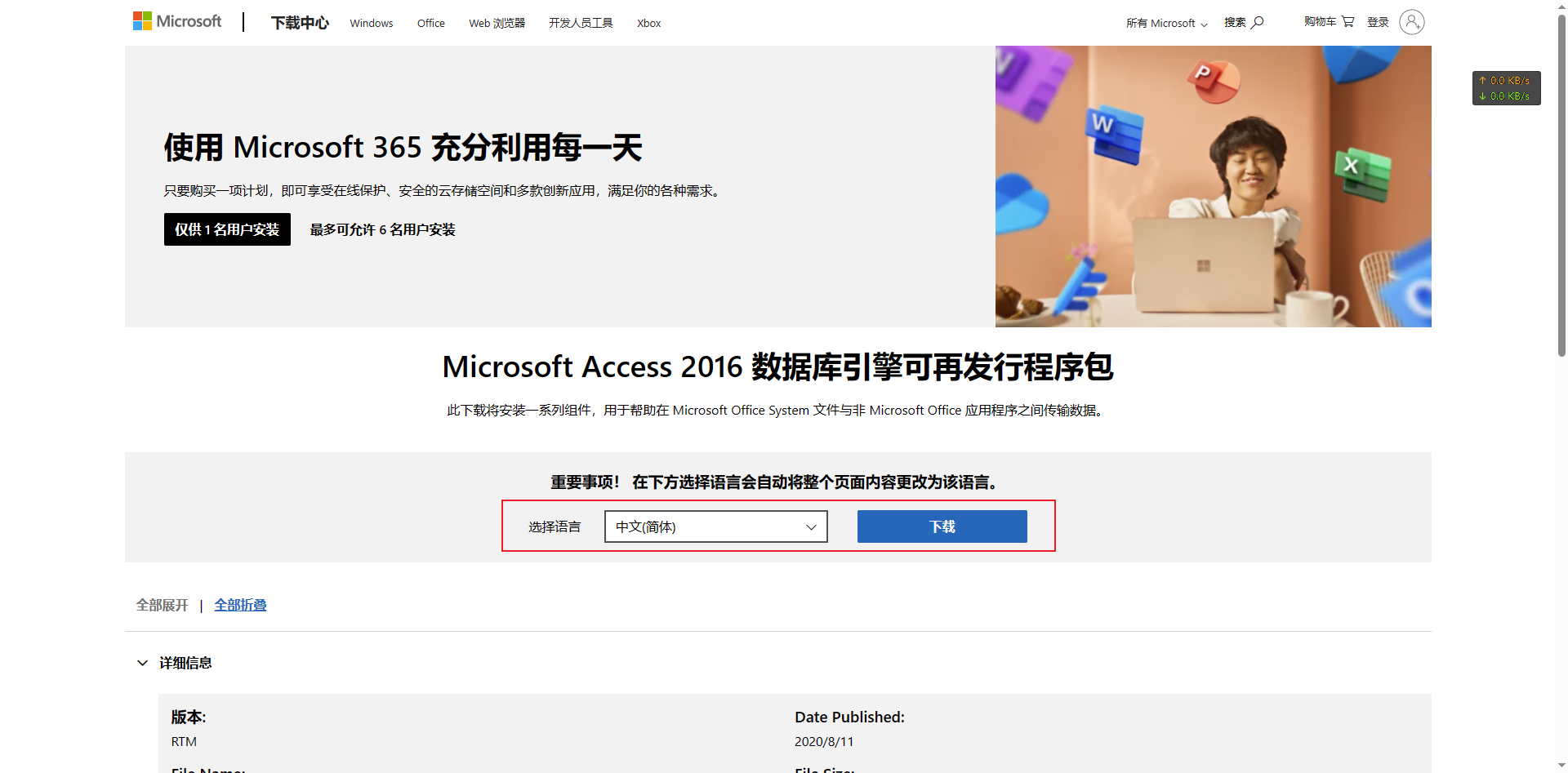Click the blue 下载 button
Viewport: 1568px width, 773px height.
point(942,526)
